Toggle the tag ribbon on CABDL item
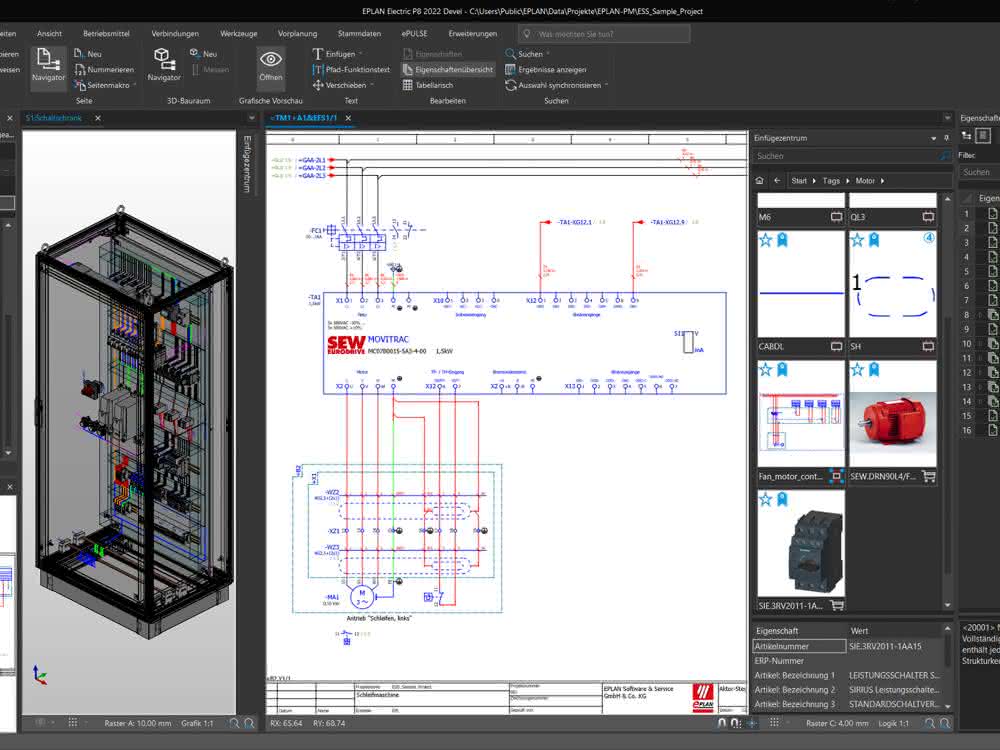The height and width of the screenshot is (750, 1000). (783, 240)
